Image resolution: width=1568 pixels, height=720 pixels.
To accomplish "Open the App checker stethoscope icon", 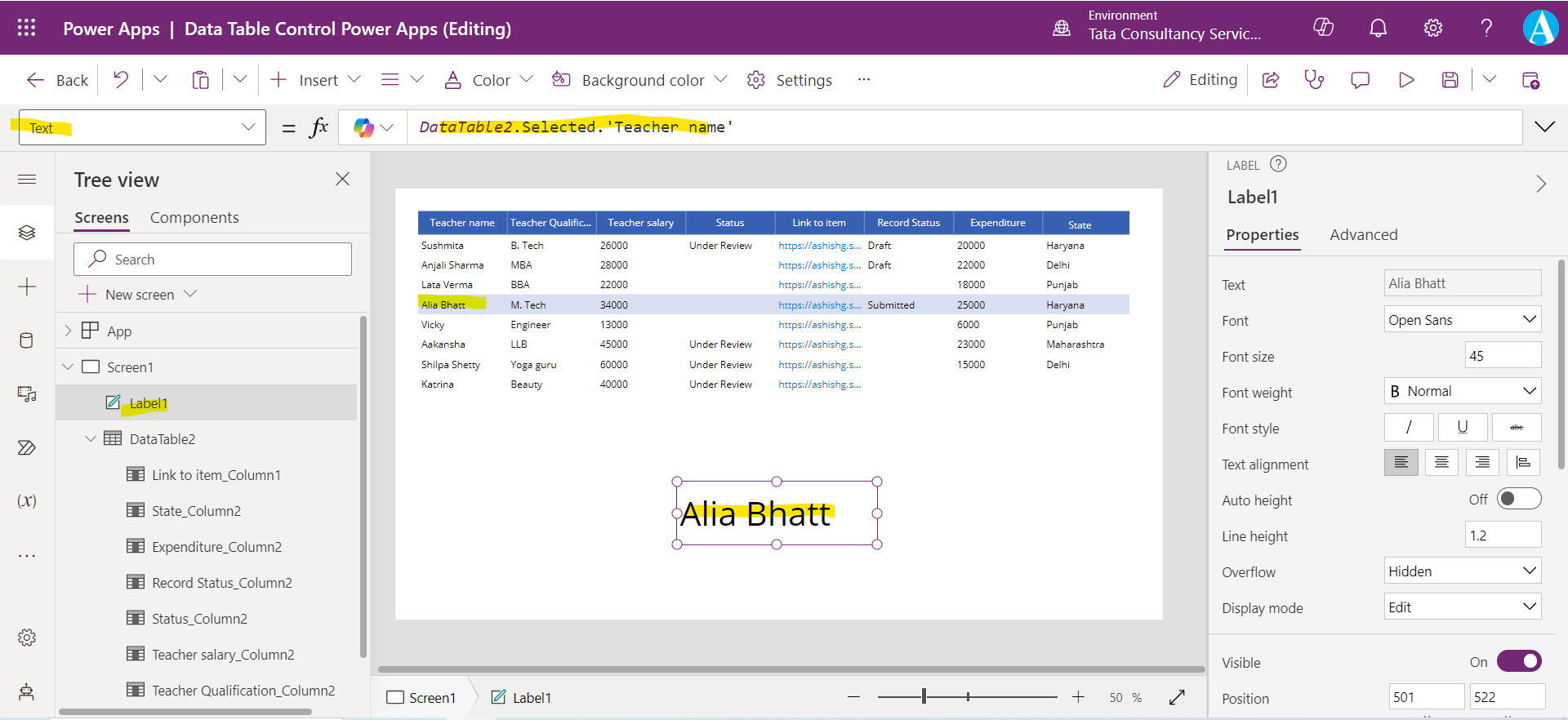I will [1314, 80].
